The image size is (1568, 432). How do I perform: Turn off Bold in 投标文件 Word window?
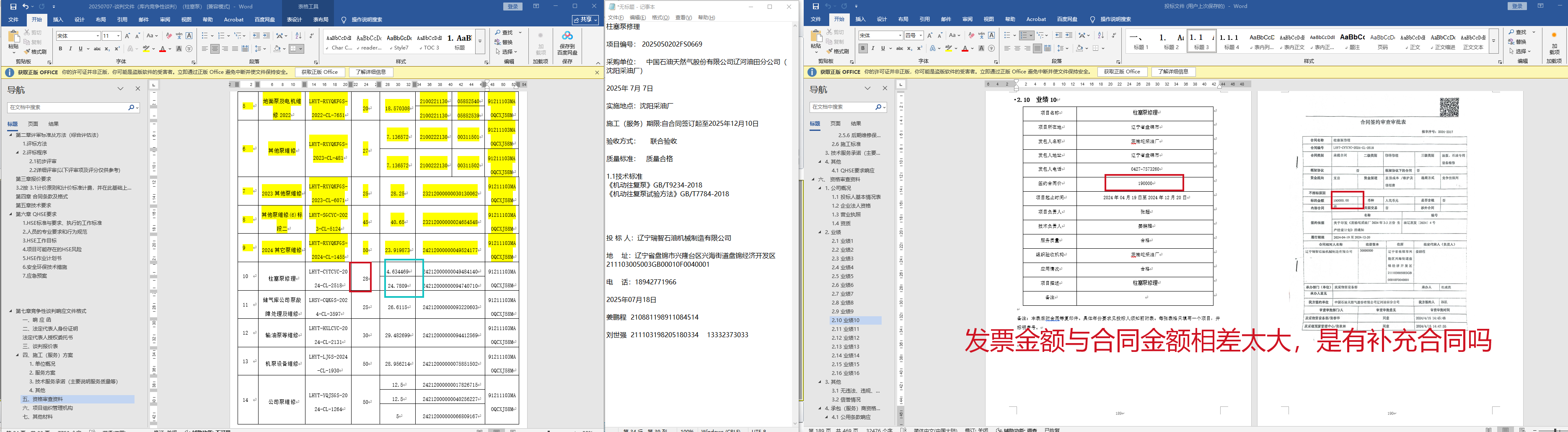pyautogui.click(x=862, y=48)
